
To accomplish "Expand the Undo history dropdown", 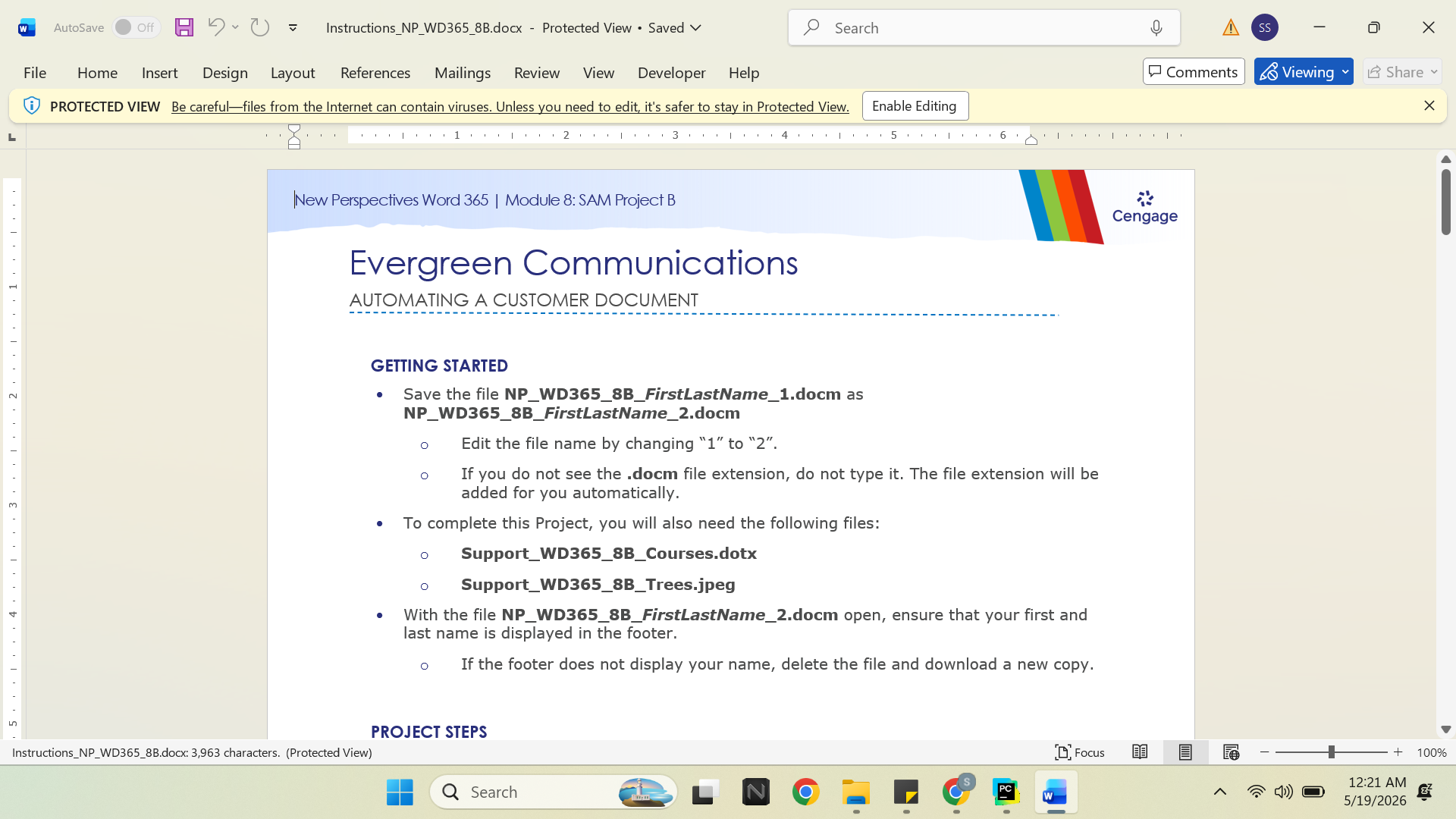I will (x=236, y=27).
